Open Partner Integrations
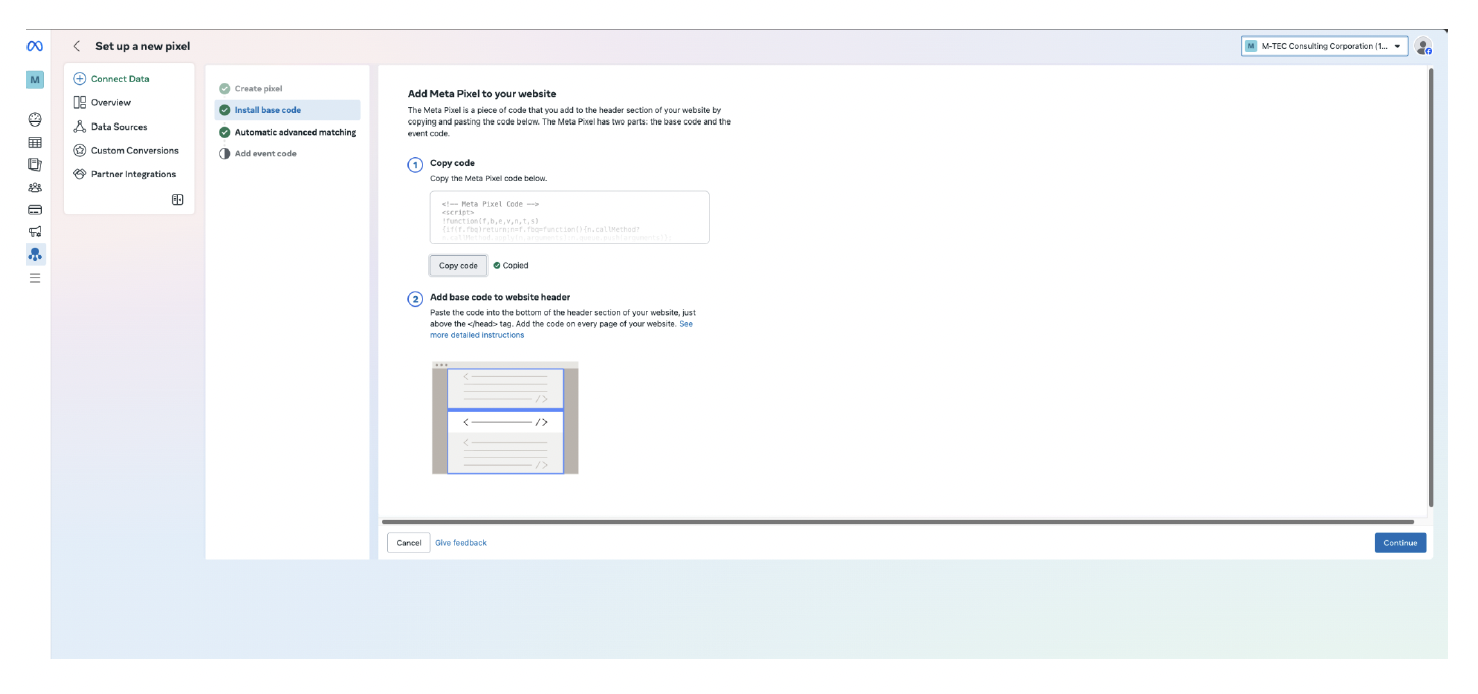The width and height of the screenshot is (1478, 694). 125,174
